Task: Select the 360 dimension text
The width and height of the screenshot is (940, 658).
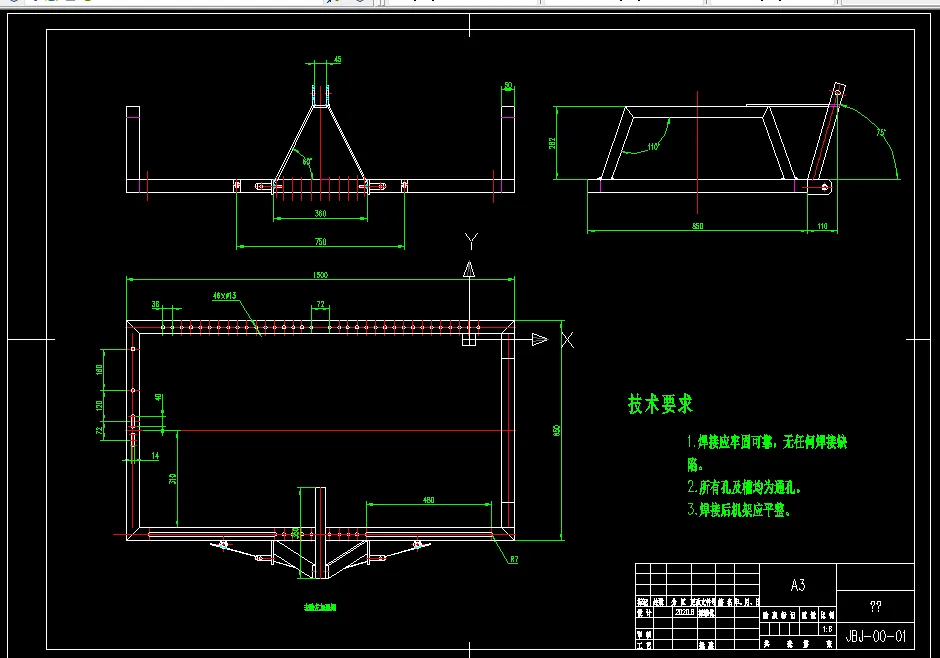Action: 321,213
